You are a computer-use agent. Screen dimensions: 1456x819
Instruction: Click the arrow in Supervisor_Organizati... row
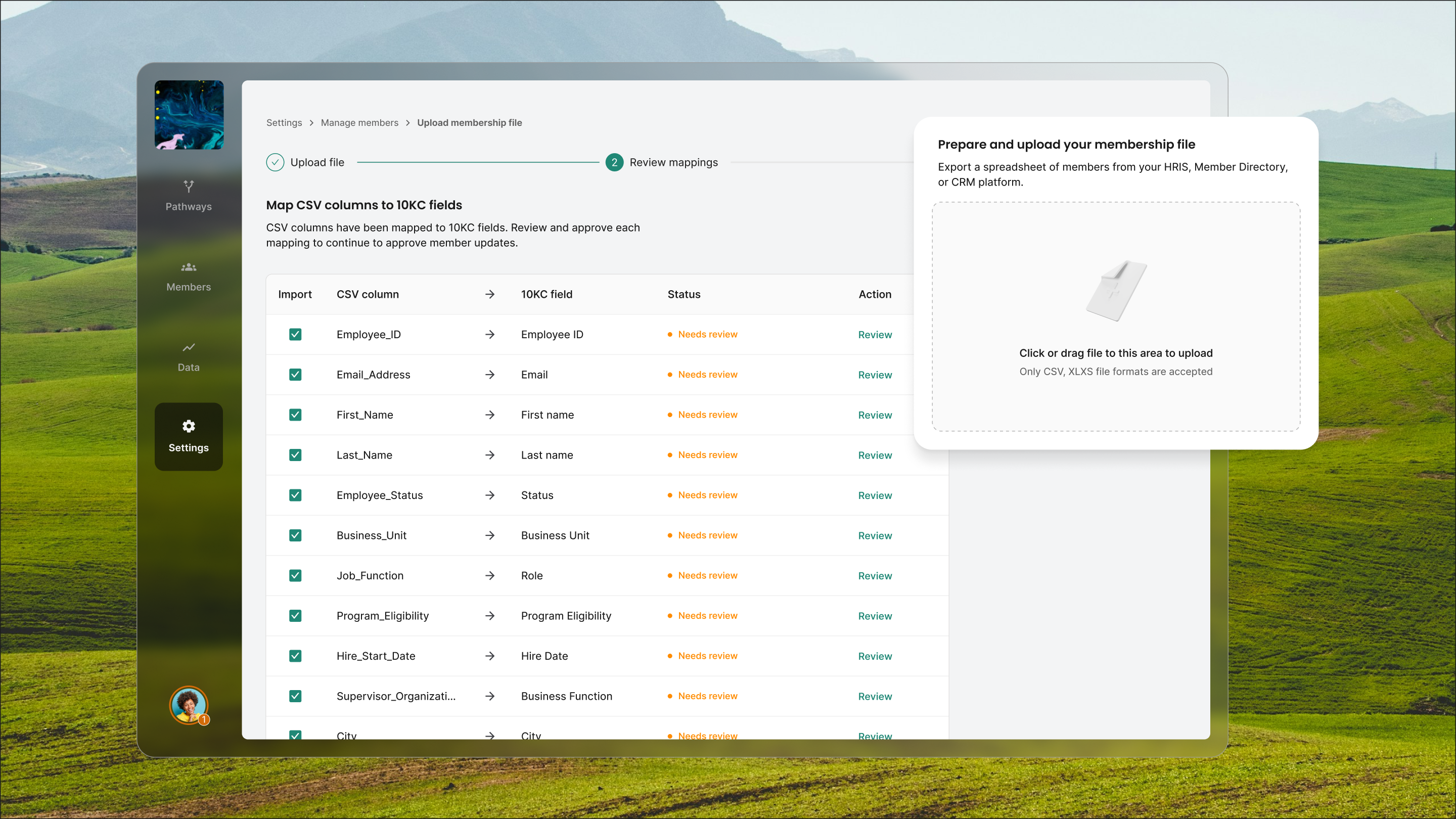pyautogui.click(x=490, y=696)
